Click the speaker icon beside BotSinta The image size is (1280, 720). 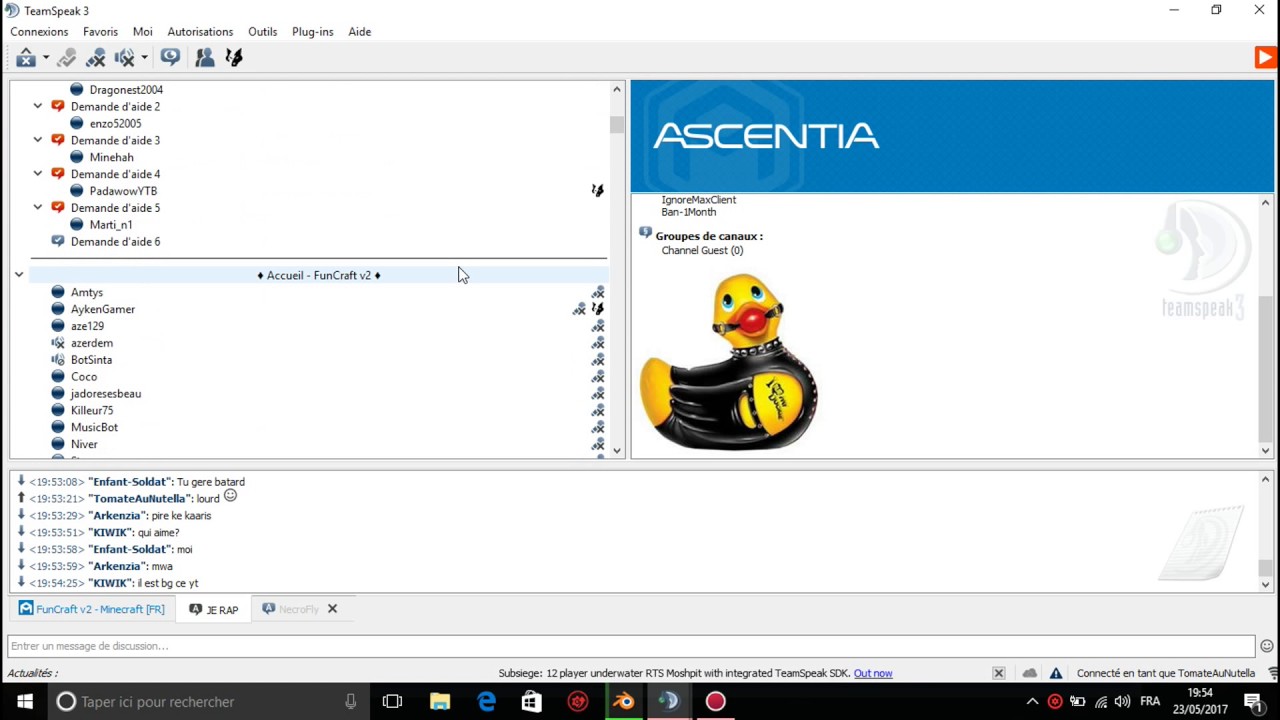pyautogui.click(x=58, y=360)
